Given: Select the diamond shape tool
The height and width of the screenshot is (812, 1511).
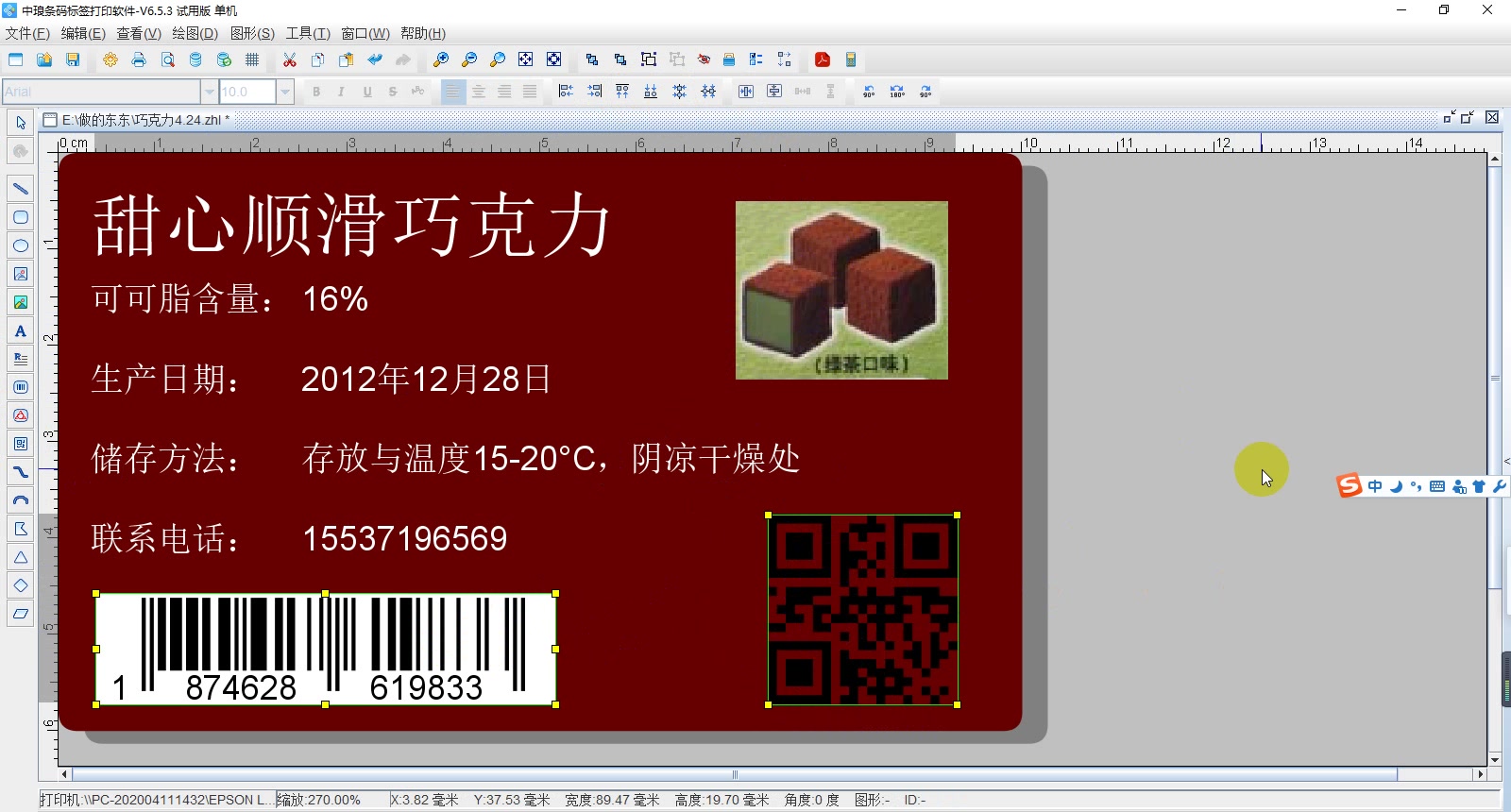Looking at the screenshot, I should click(20, 585).
